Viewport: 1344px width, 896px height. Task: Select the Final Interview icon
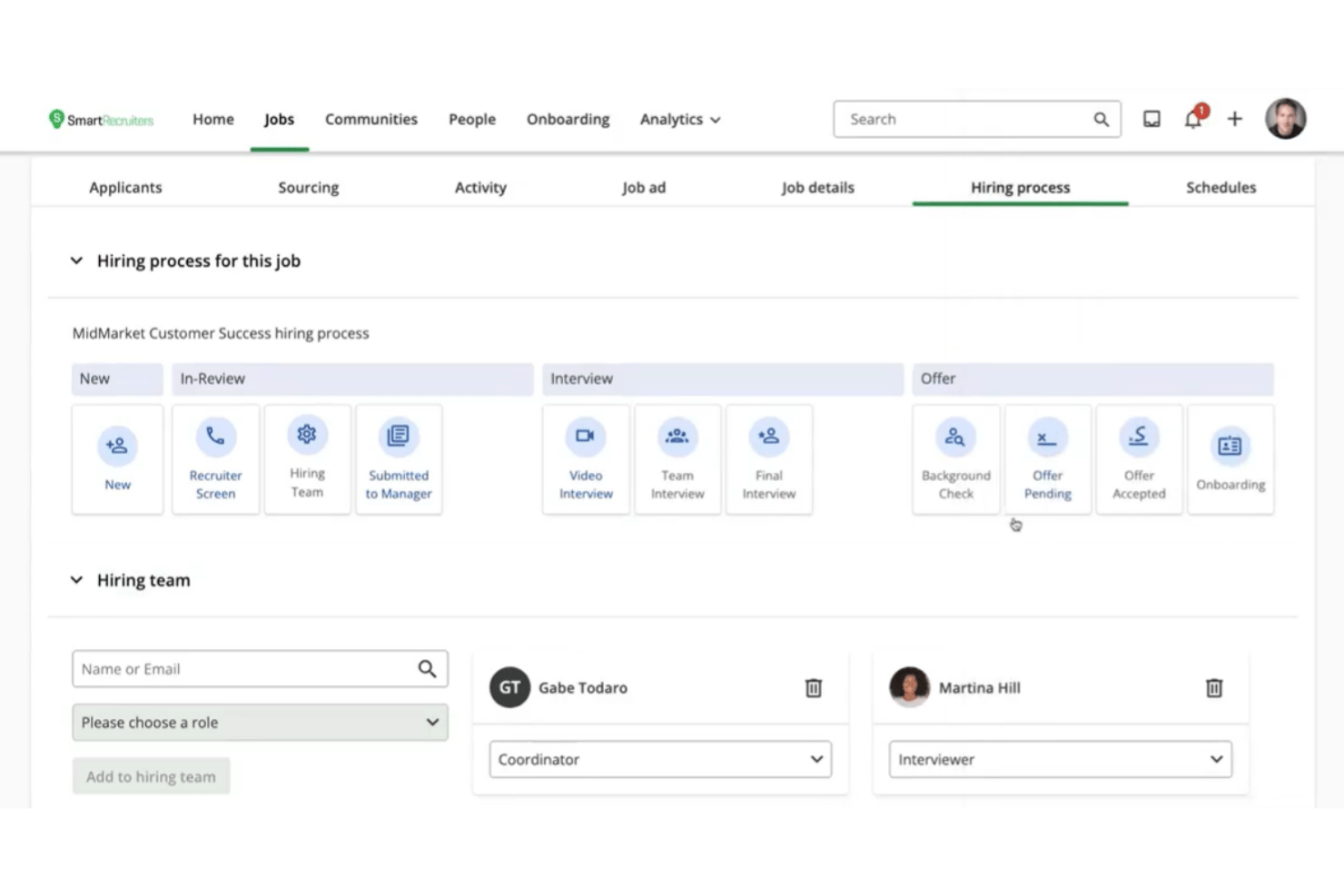pyautogui.click(x=769, y=437)
